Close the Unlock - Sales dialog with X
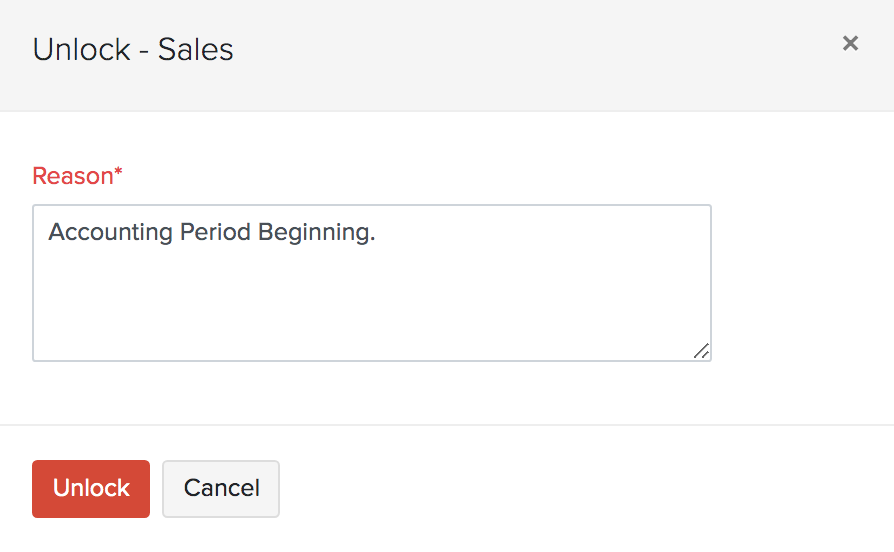The height and width of the screenshot is (552, 894). point(850,43)
